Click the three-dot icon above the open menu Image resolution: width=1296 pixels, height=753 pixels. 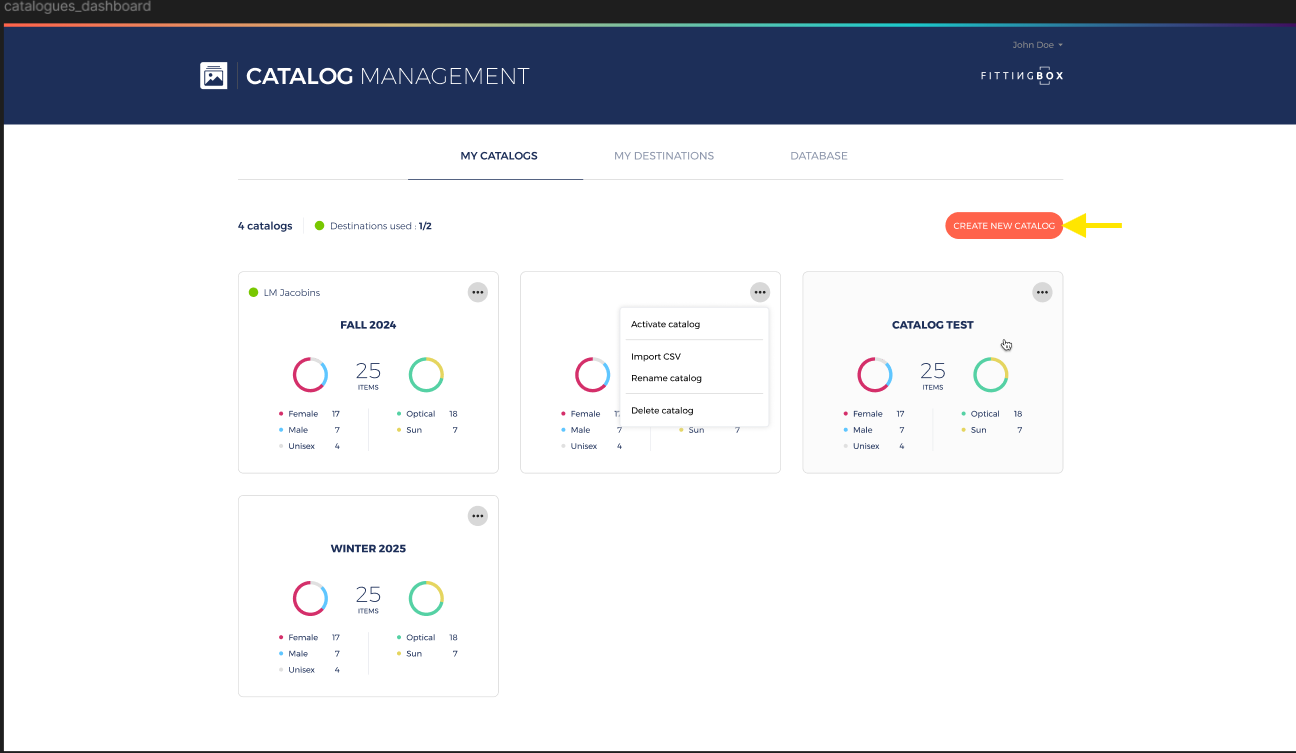tap(760, 292)
